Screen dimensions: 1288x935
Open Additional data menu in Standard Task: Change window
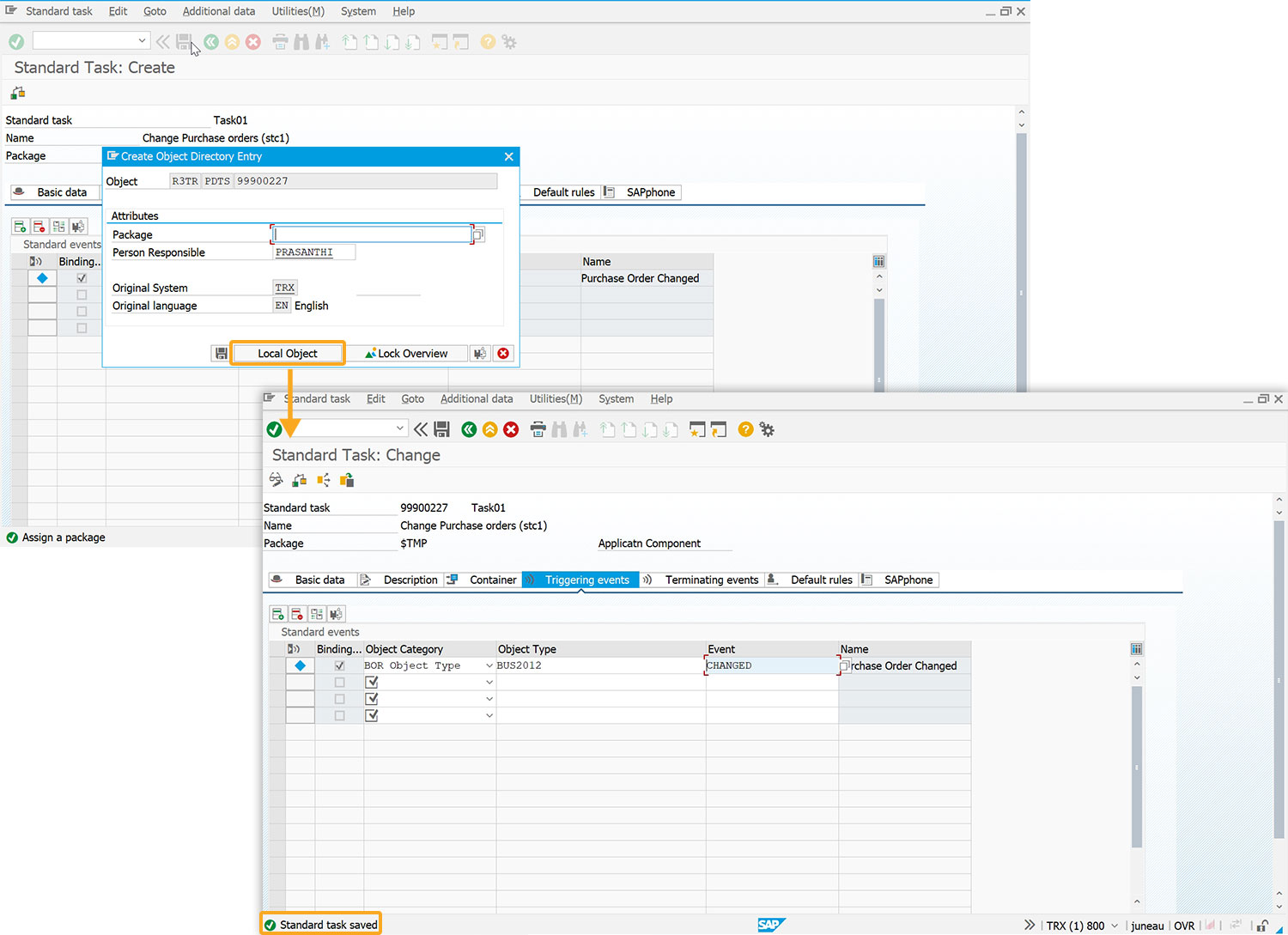[477, 399]
